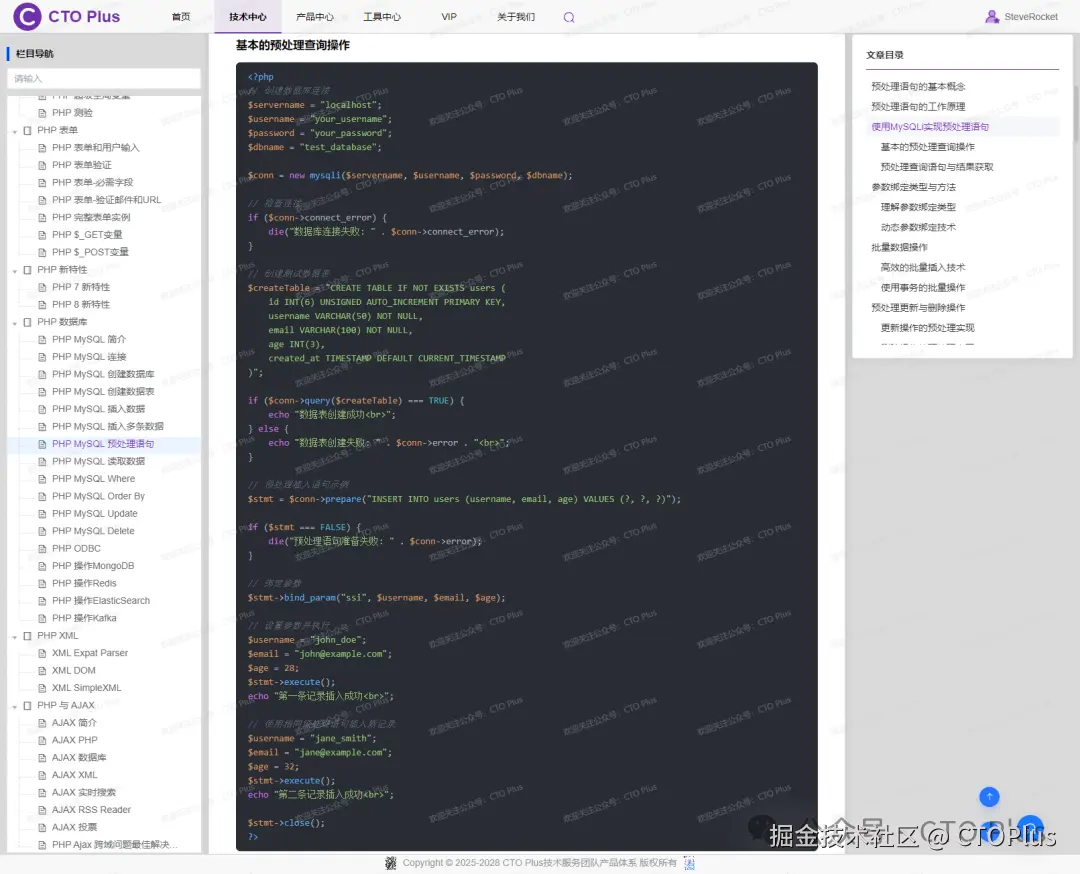1080x874 pixels.
Task: Collapse the PHP 新特性 tree arrow
Action: pos(15,271)
